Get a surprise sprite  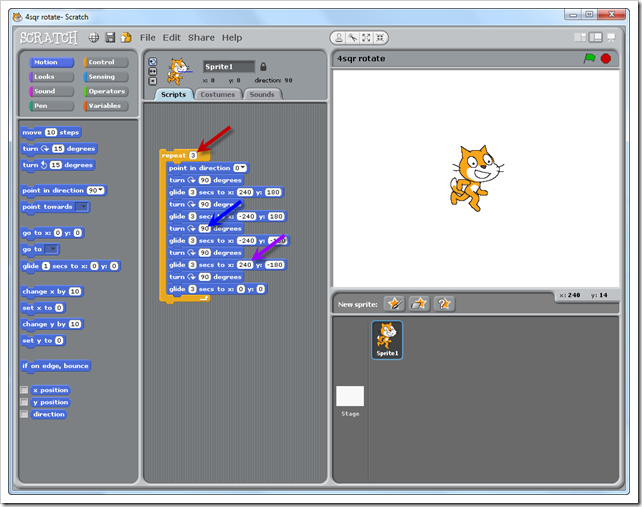444,304
